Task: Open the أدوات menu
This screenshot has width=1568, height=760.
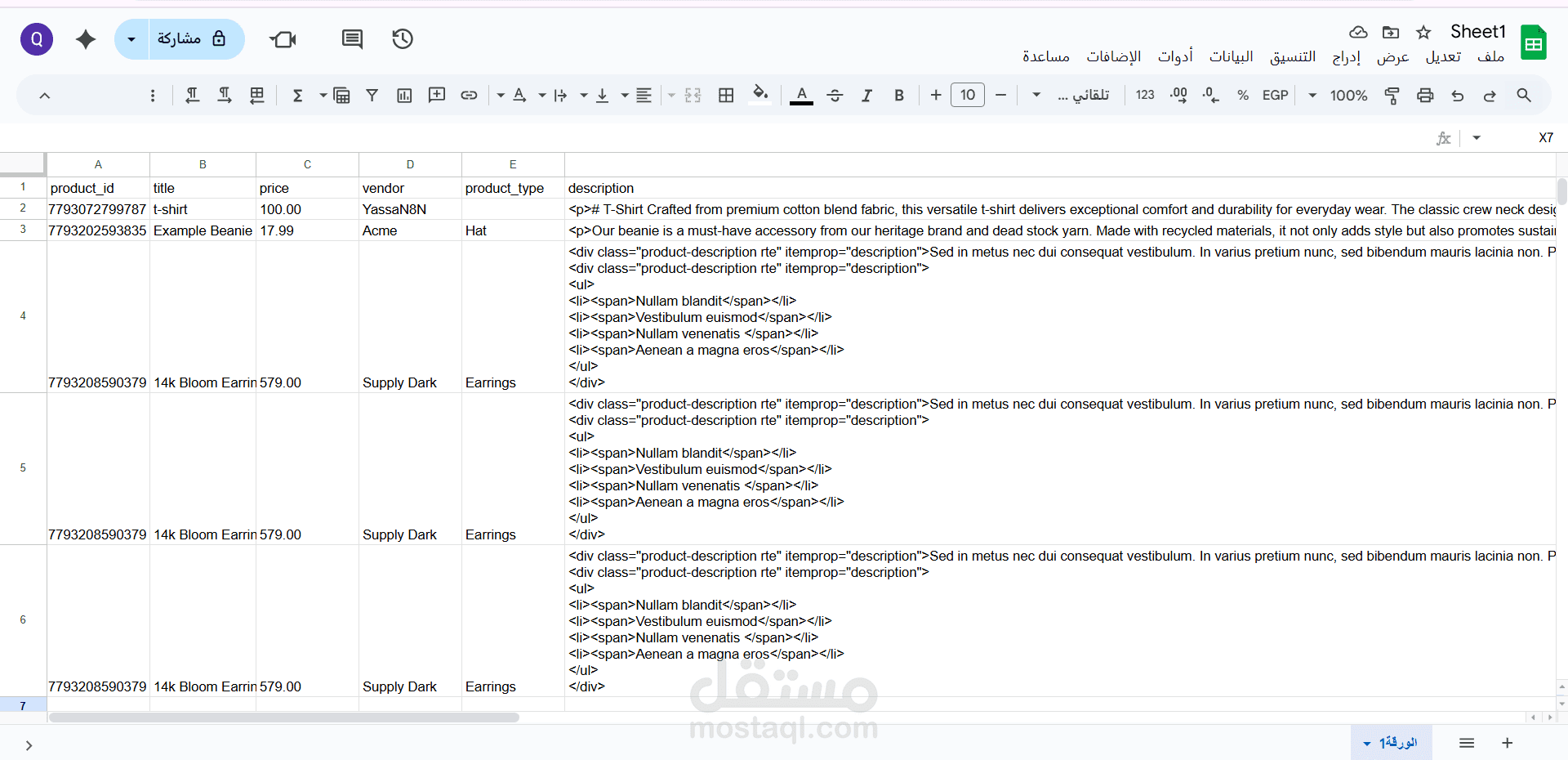Action: (1175, 56)
